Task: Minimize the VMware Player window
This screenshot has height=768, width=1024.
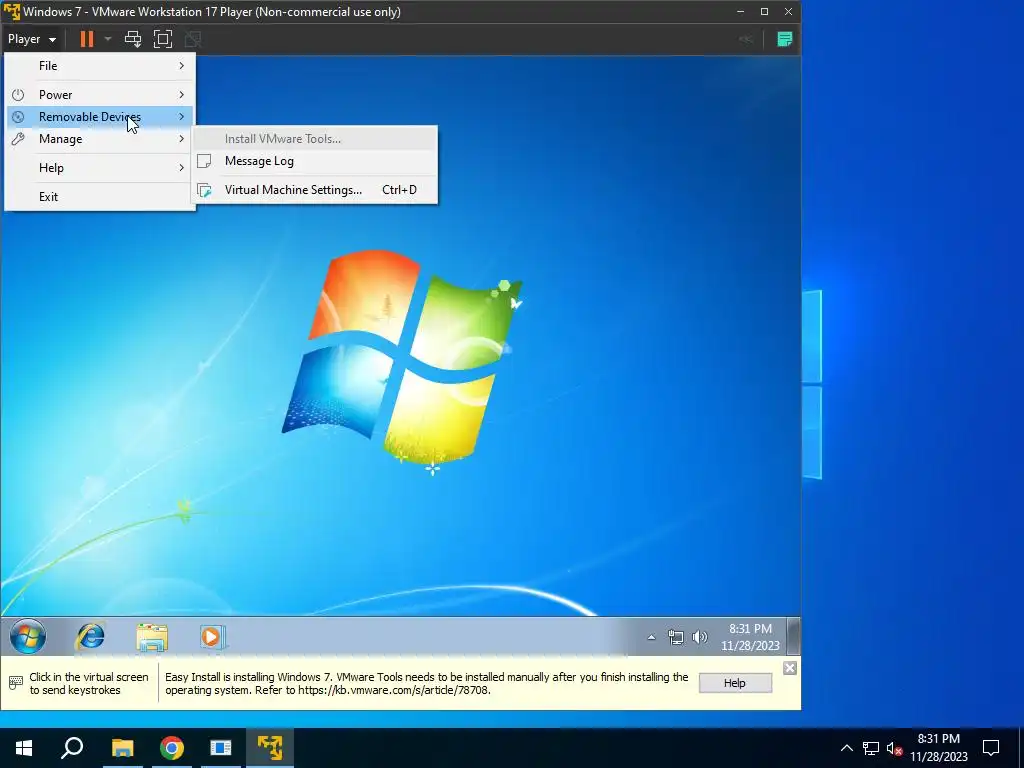Action: 741,12
